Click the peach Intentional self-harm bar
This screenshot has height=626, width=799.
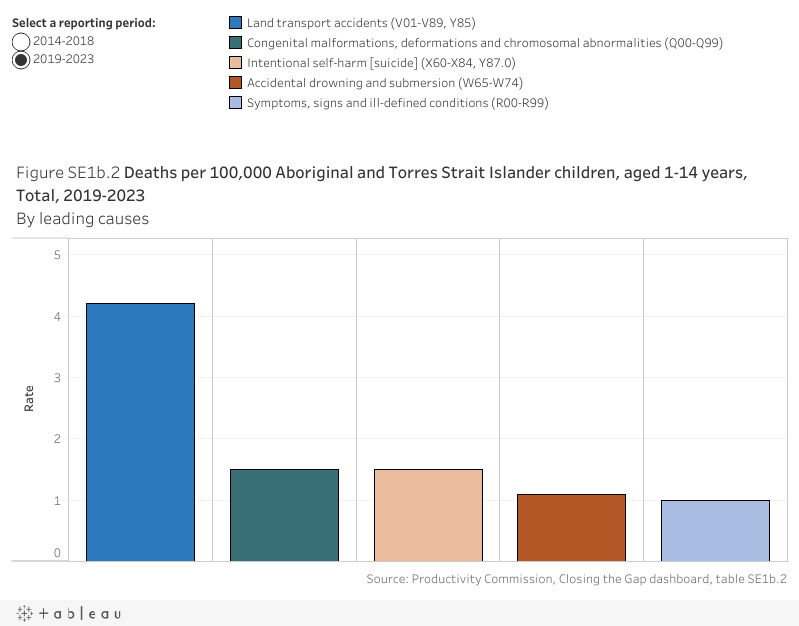click(x=429, y=515)
